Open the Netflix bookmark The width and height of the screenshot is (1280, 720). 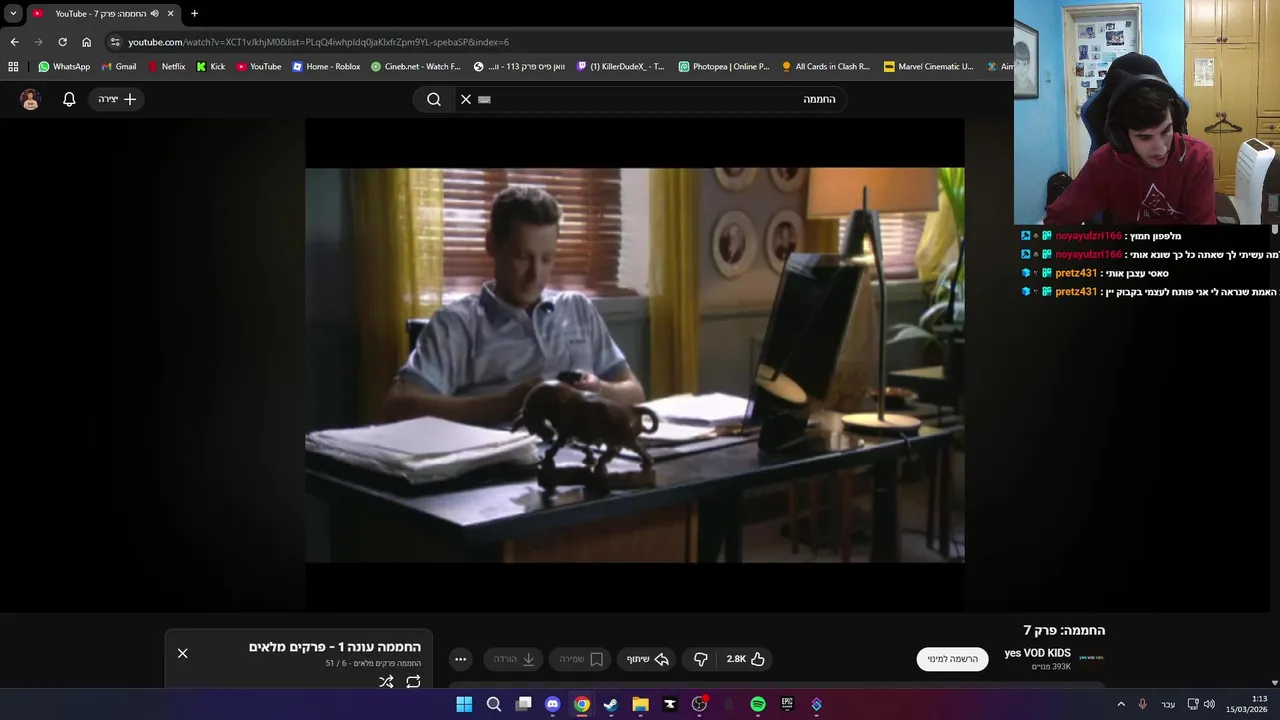[166, 66]
